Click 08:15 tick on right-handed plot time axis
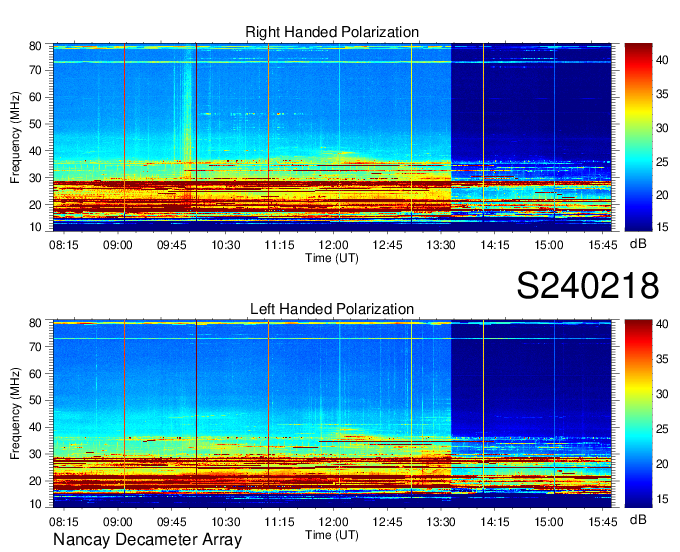This screenshot has height=552, width=680. point(64,245)
